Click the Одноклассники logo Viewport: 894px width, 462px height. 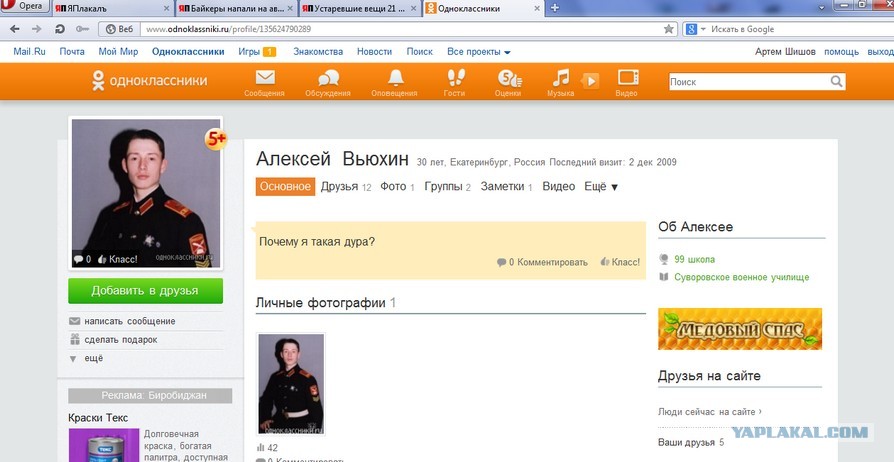click(x=149, y=80)
